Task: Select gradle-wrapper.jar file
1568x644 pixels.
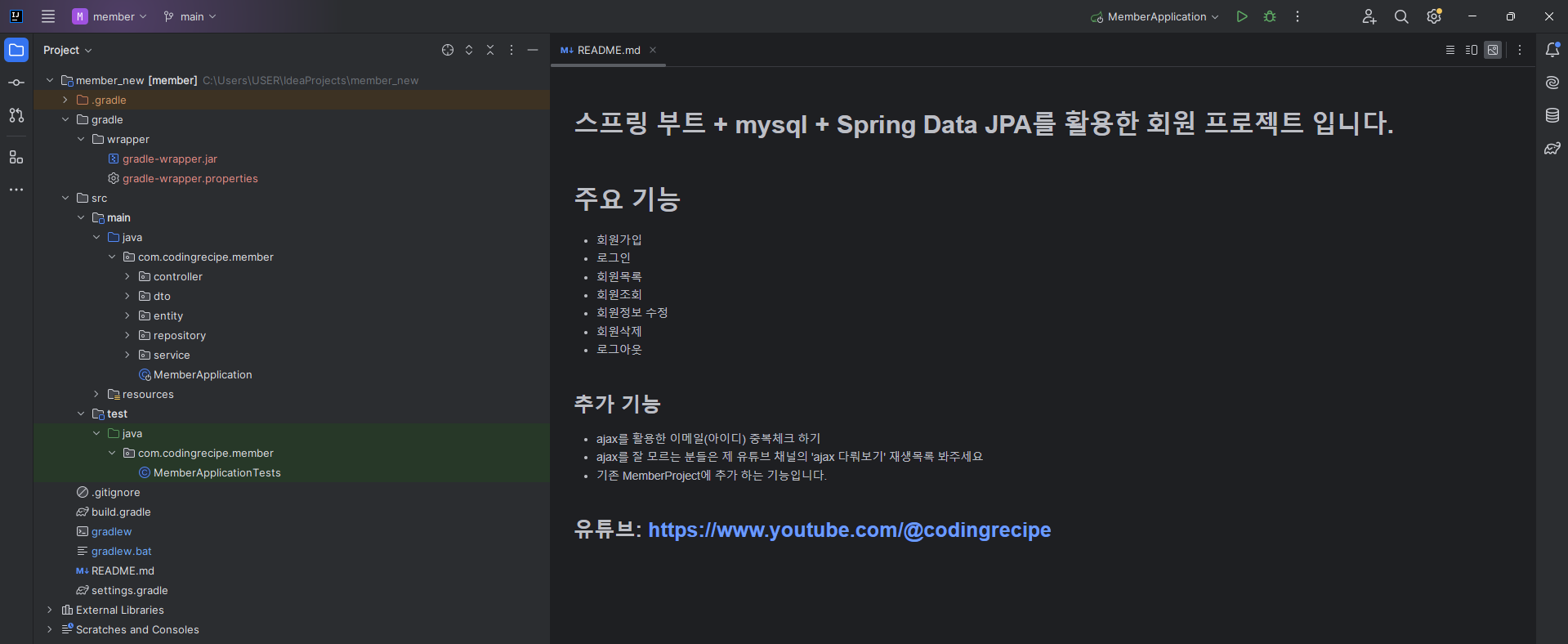Action: pos(169,159)
